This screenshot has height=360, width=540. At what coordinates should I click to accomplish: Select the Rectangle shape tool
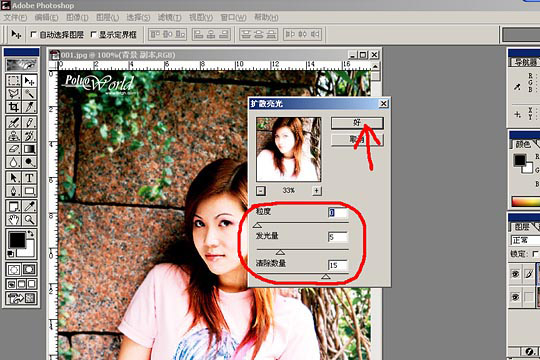tap(29, 191)
